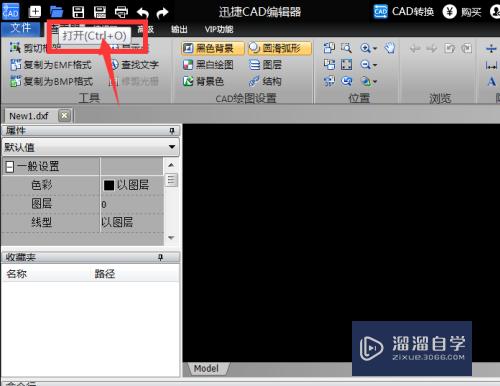Collapse the 一般设置 section
Viewport: 500px width, 386px height.
coord(10,166)
